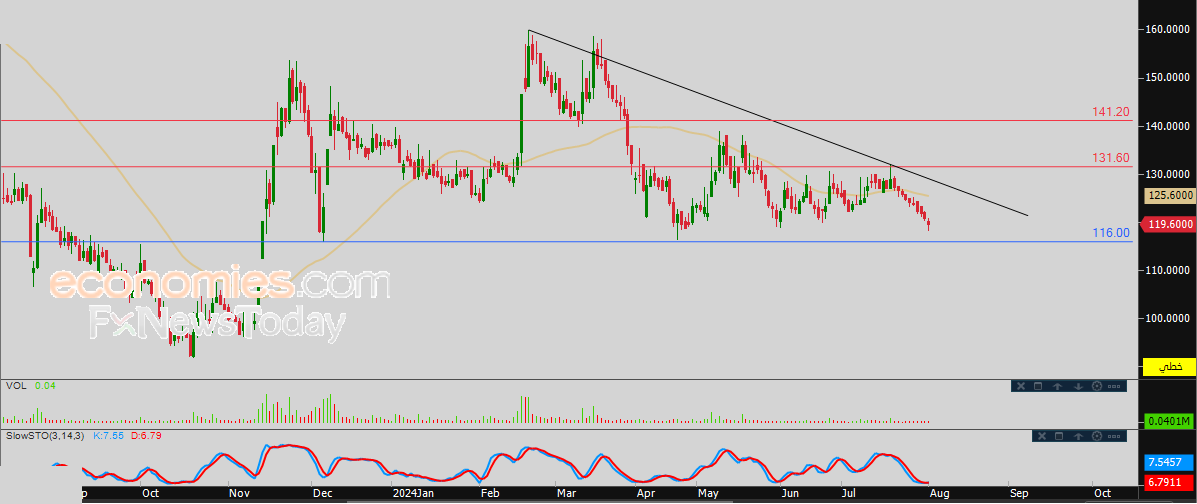
Task: Click the 100.0000 price axis label
Action: click(1167, 318)
